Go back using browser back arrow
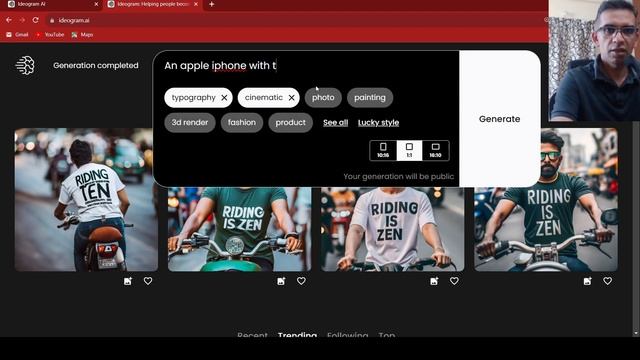The height and width of the screenshot is (360, 640). click(9, 20)
